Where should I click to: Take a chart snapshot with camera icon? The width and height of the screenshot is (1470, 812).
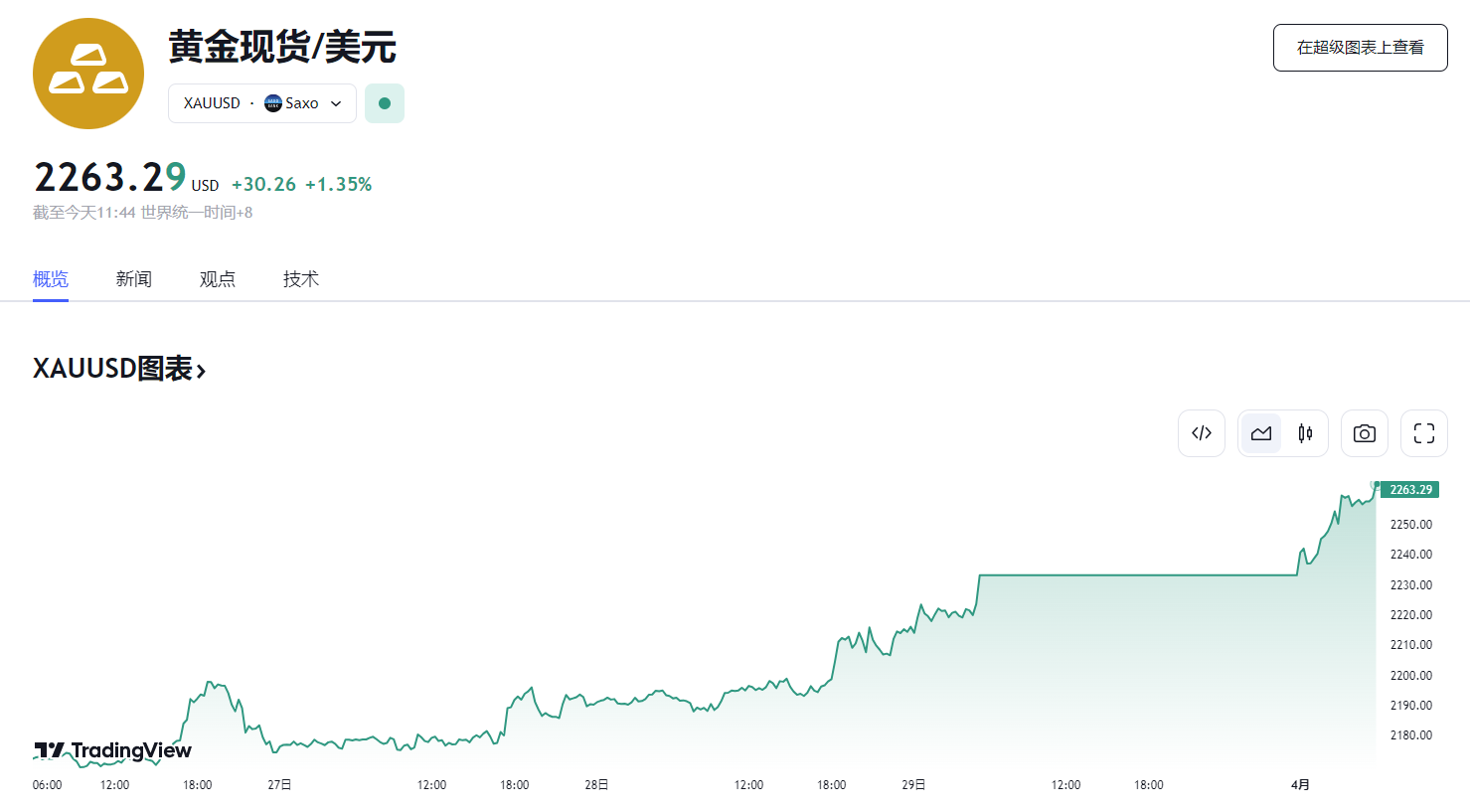point(1365,433)
